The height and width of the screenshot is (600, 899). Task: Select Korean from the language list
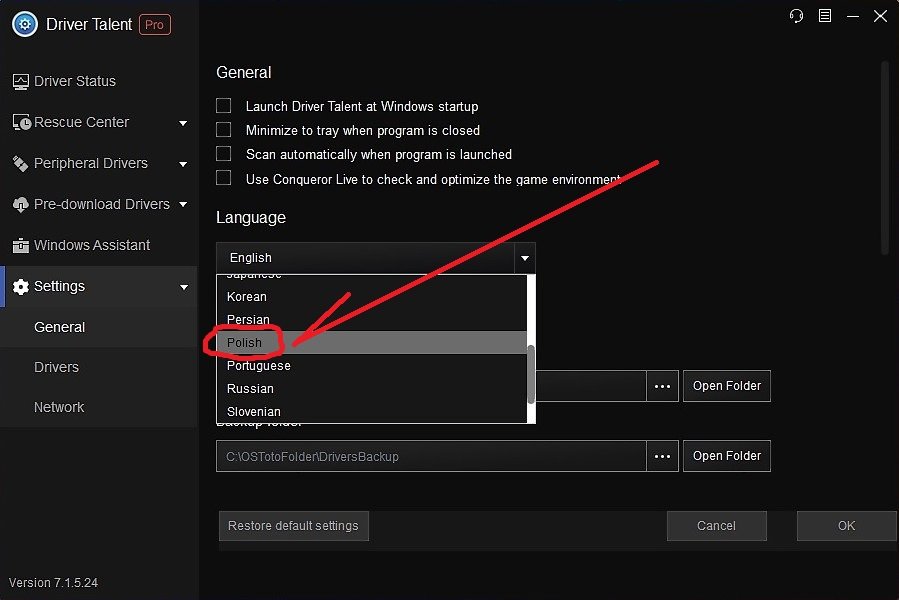(x=372, y=297)
